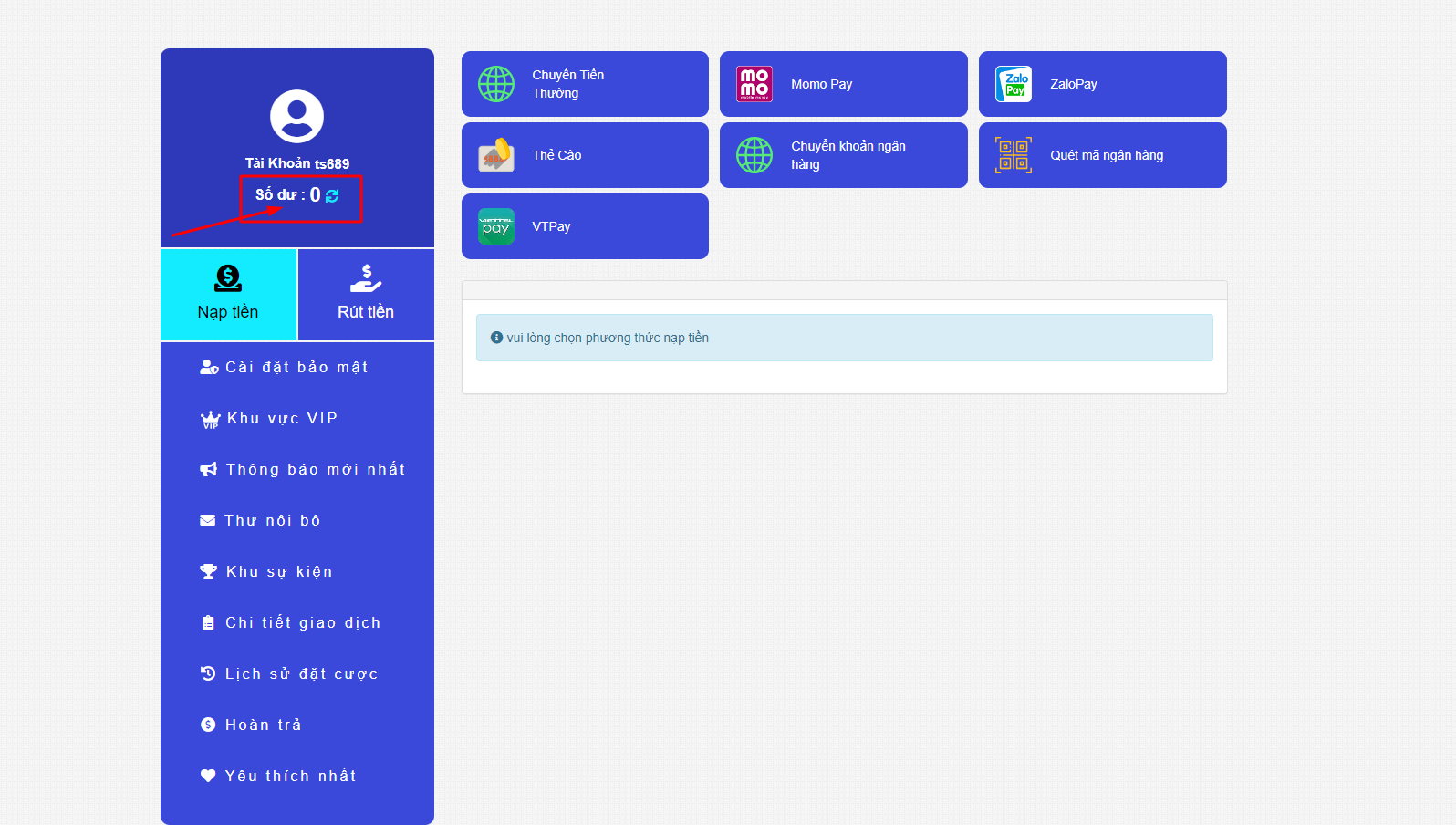Switch to the Rút tiền withdraw tab
The height and width of the screenshot is (825, 1456).
point(366,295)
